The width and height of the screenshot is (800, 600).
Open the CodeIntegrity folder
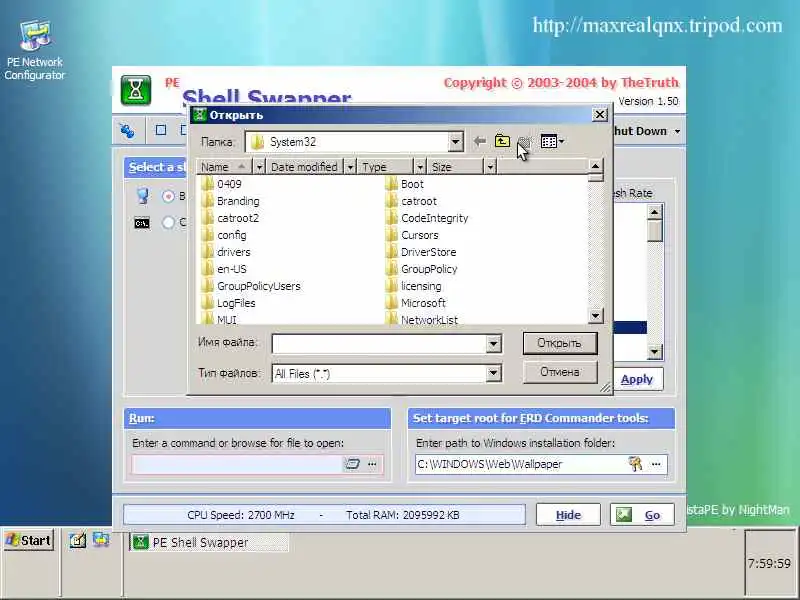click(x=427, y=218)
